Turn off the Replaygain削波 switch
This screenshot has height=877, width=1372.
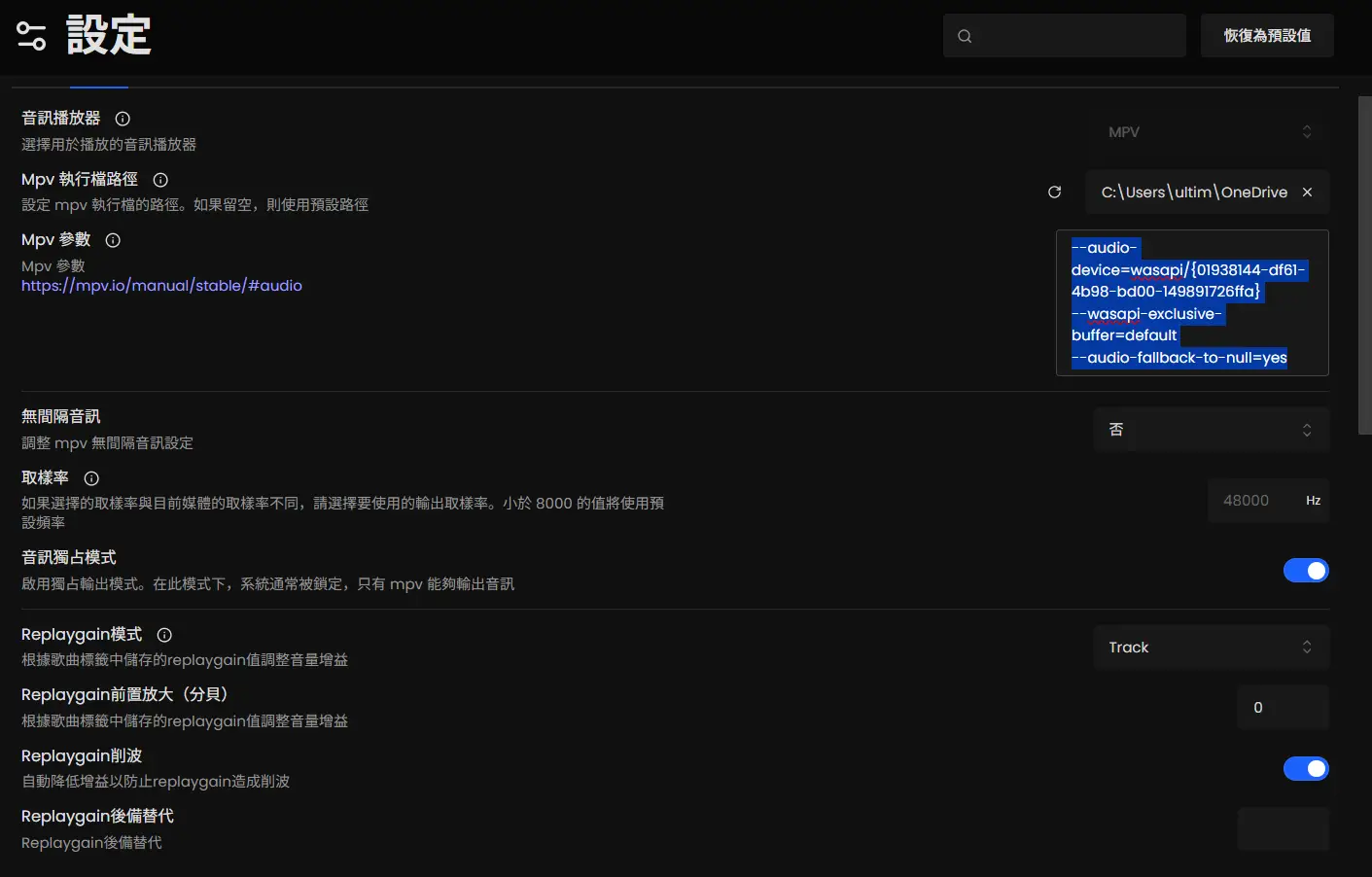(x=1305, y=769)
